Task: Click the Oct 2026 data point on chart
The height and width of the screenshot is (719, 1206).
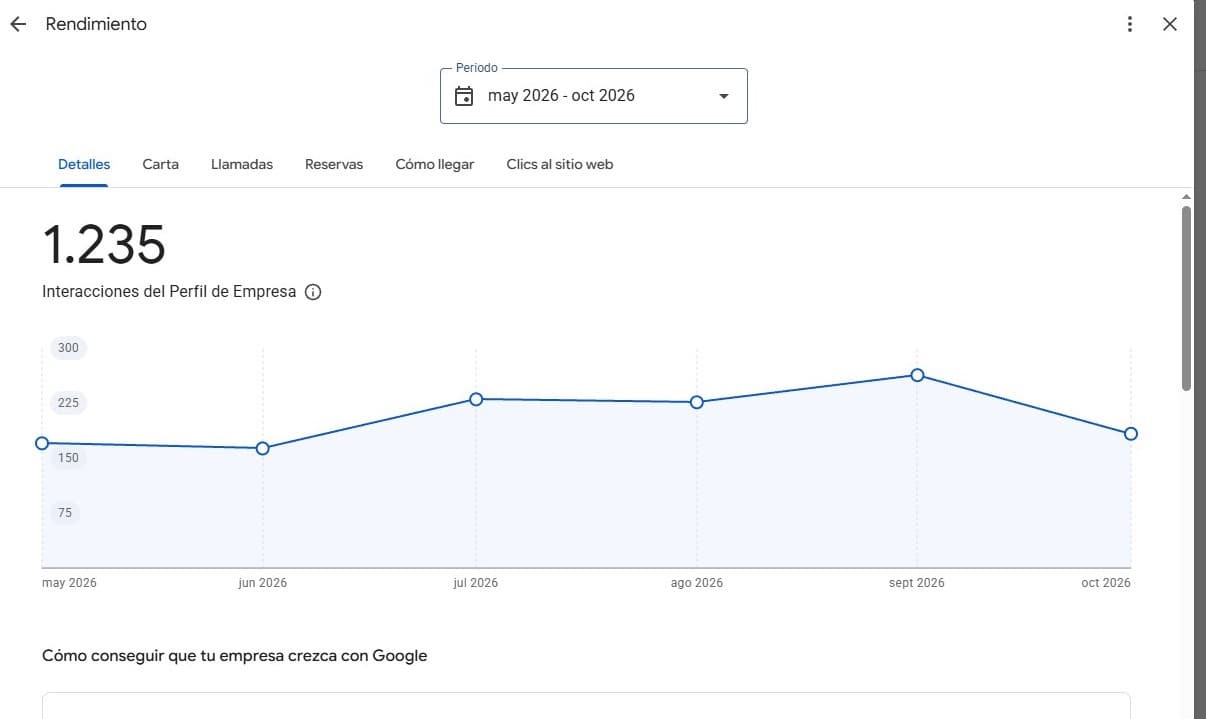Action: tap(1131, 434)
